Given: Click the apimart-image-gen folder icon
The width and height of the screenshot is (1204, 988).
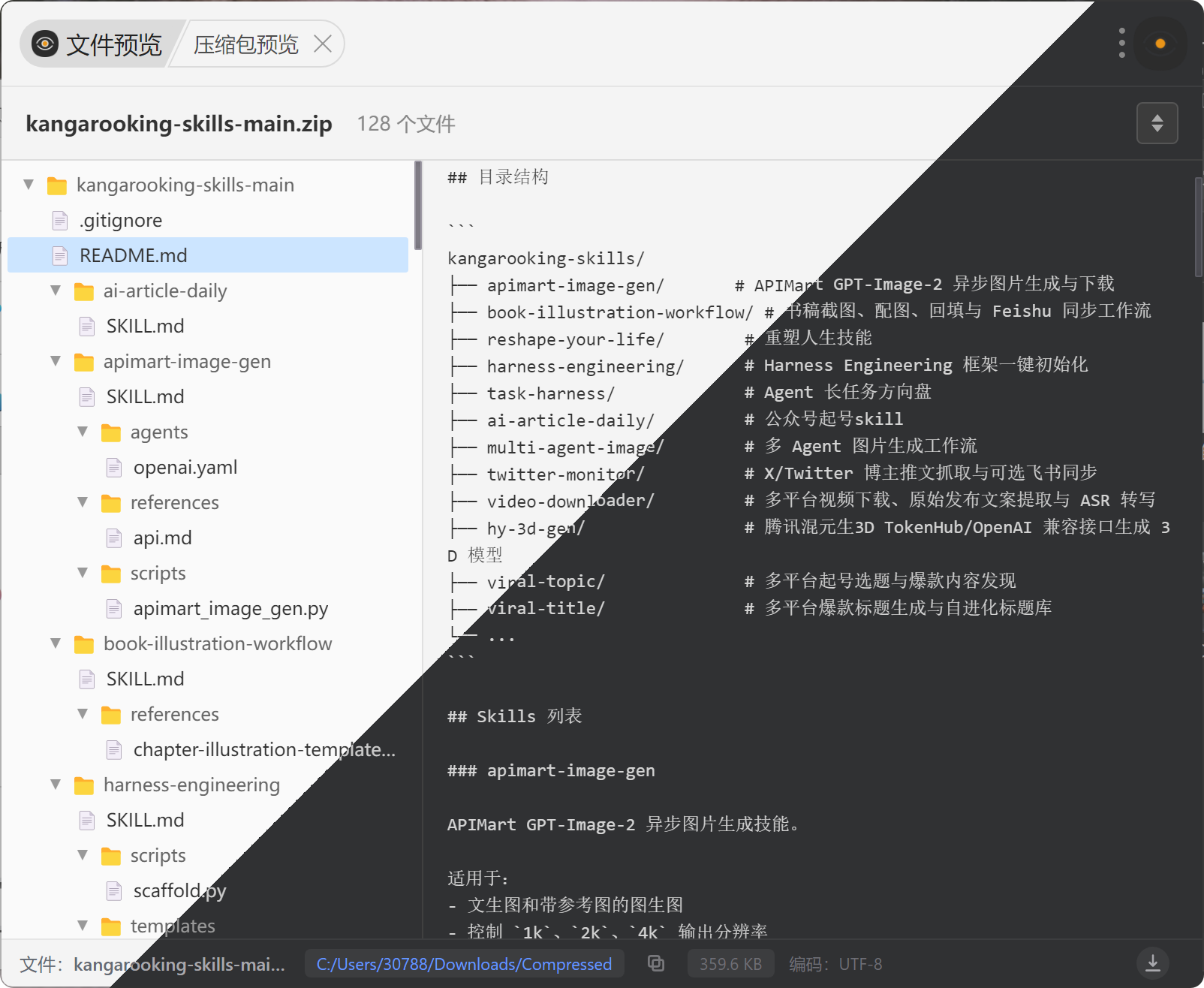Looking at the screenshot, I should point(84,362).
